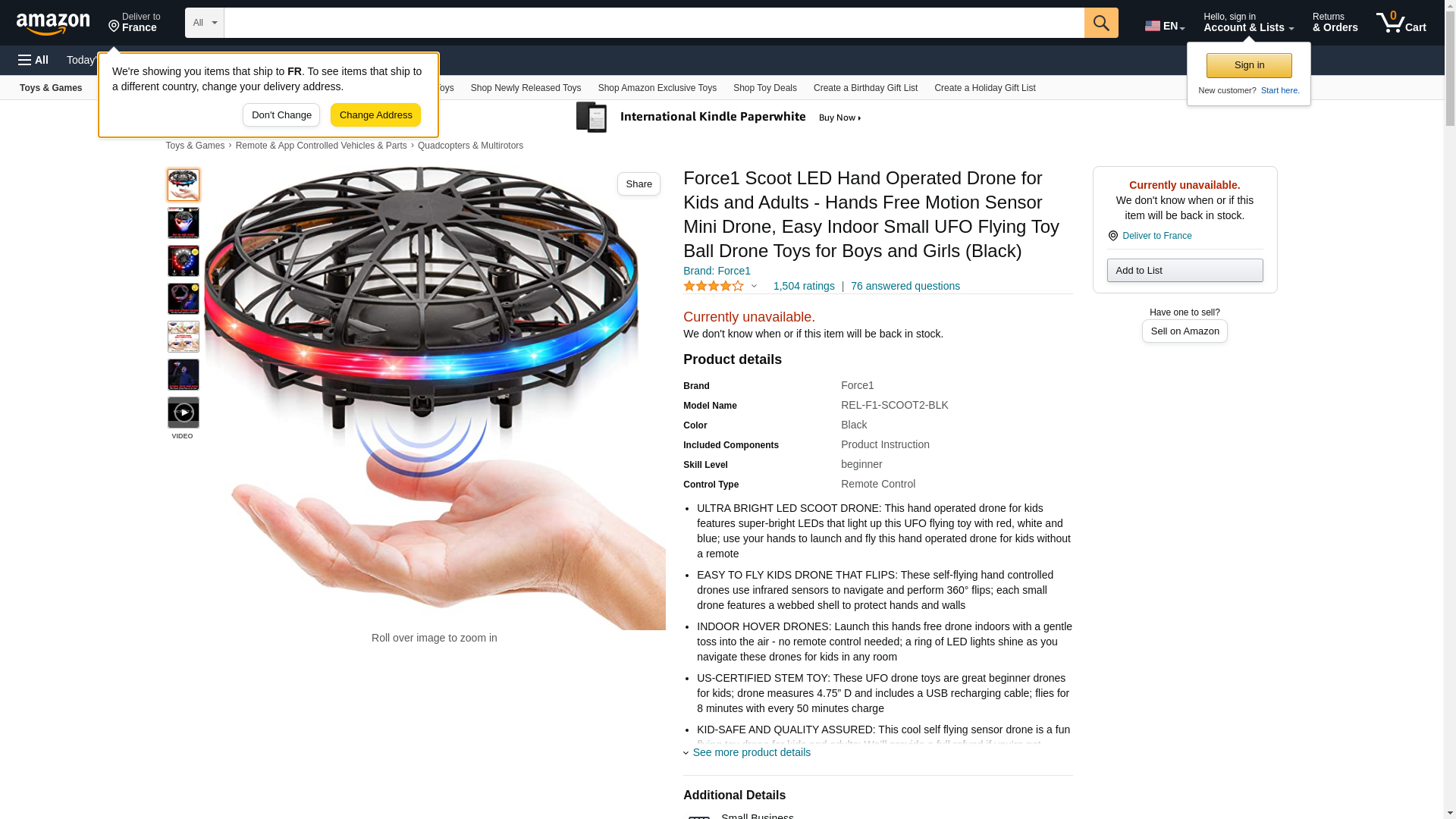1456x819 pixels.
Task: Select the second product image thumbnail
Action: (x=183, y=223)
